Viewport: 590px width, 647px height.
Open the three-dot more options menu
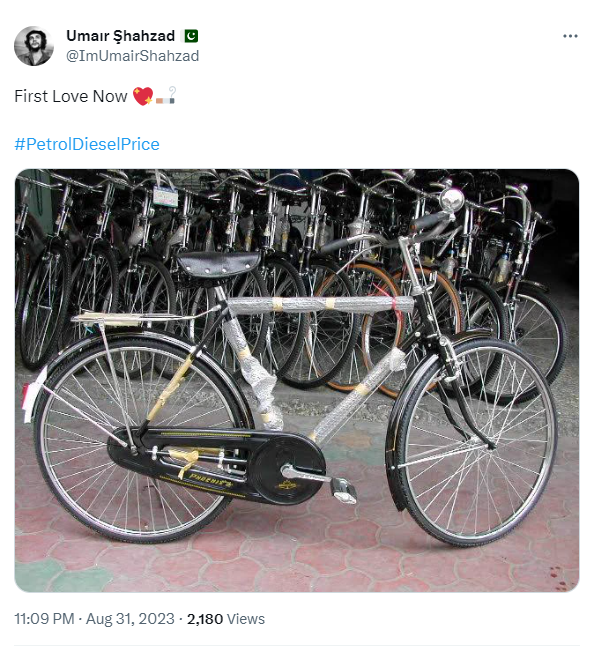[570, 36]
